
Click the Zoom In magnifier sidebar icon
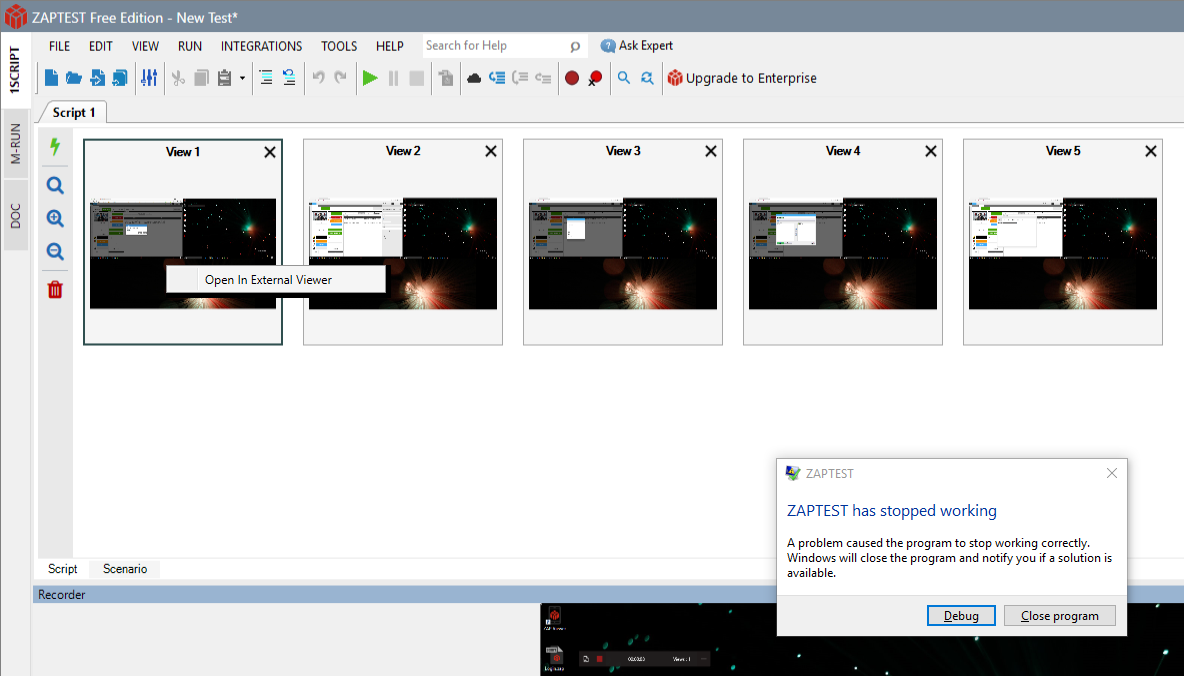pos(55,218)
